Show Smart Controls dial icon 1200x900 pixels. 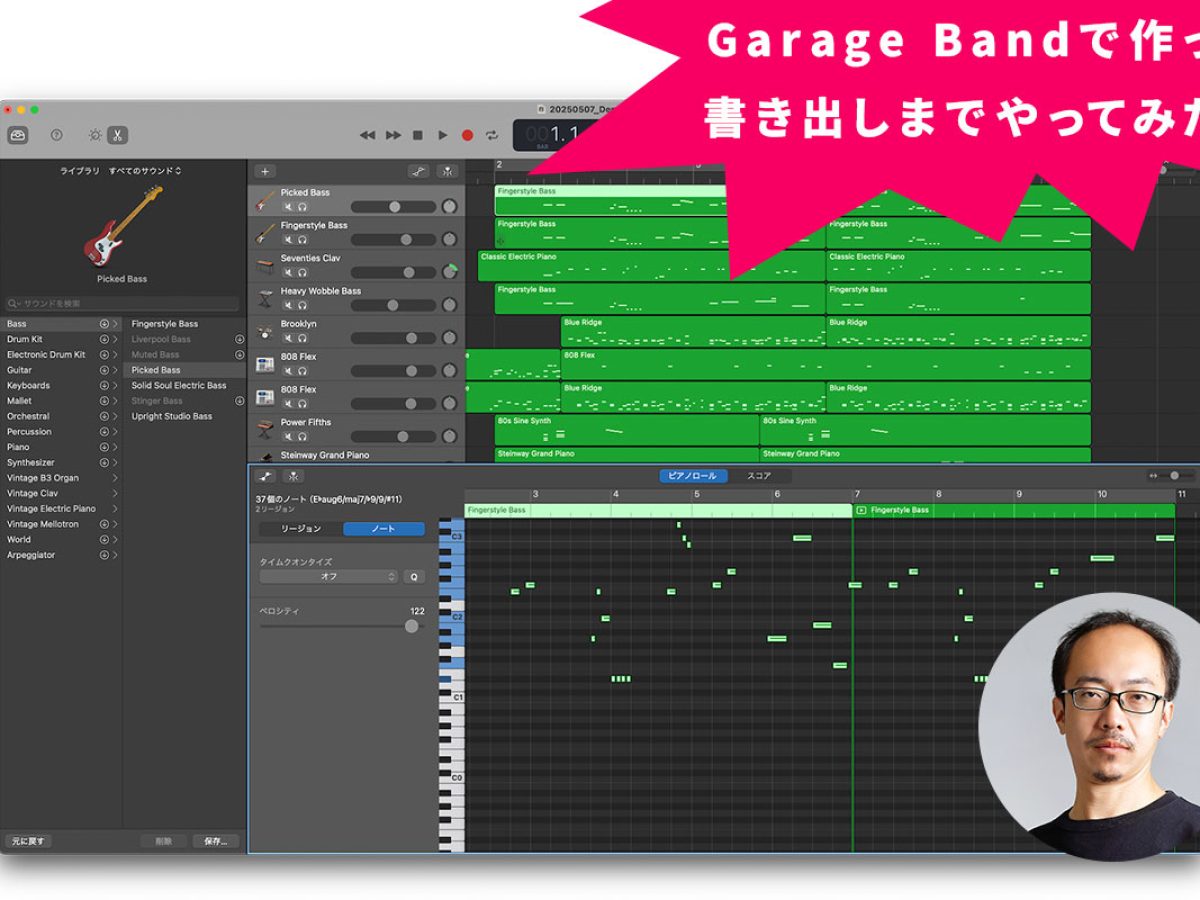[95, 135]
